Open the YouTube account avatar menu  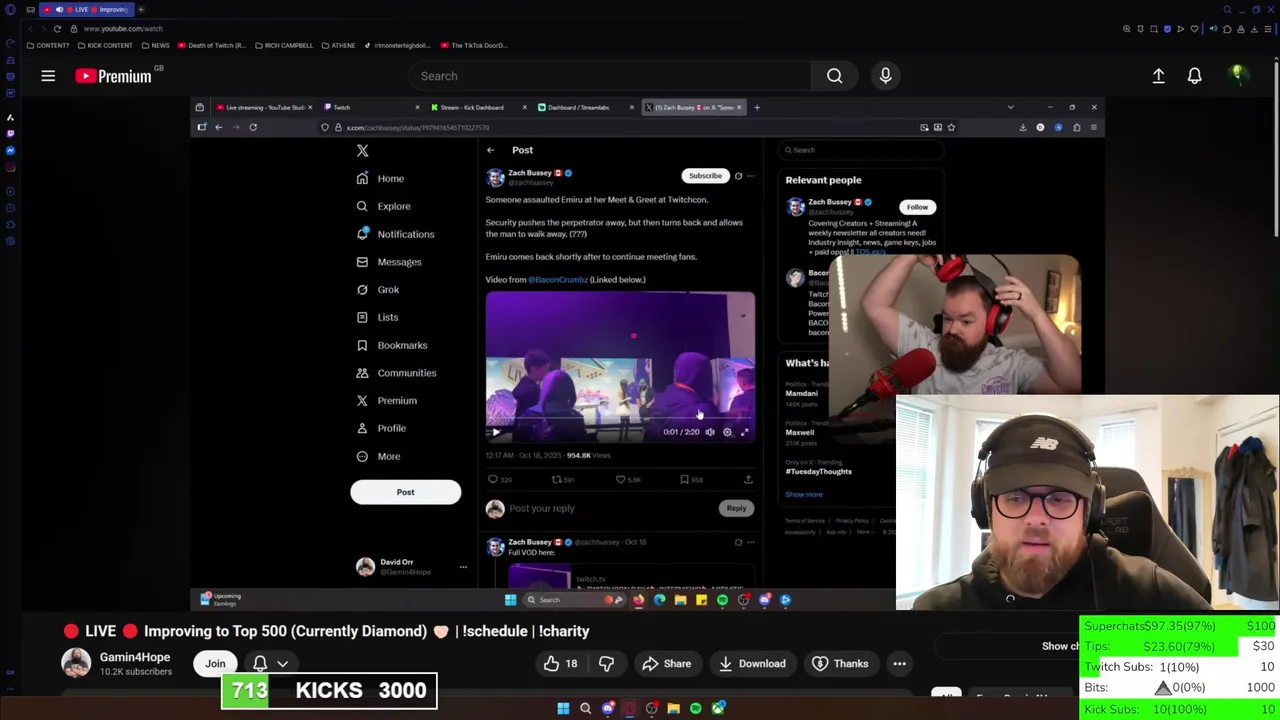(x=1237, y=76)
